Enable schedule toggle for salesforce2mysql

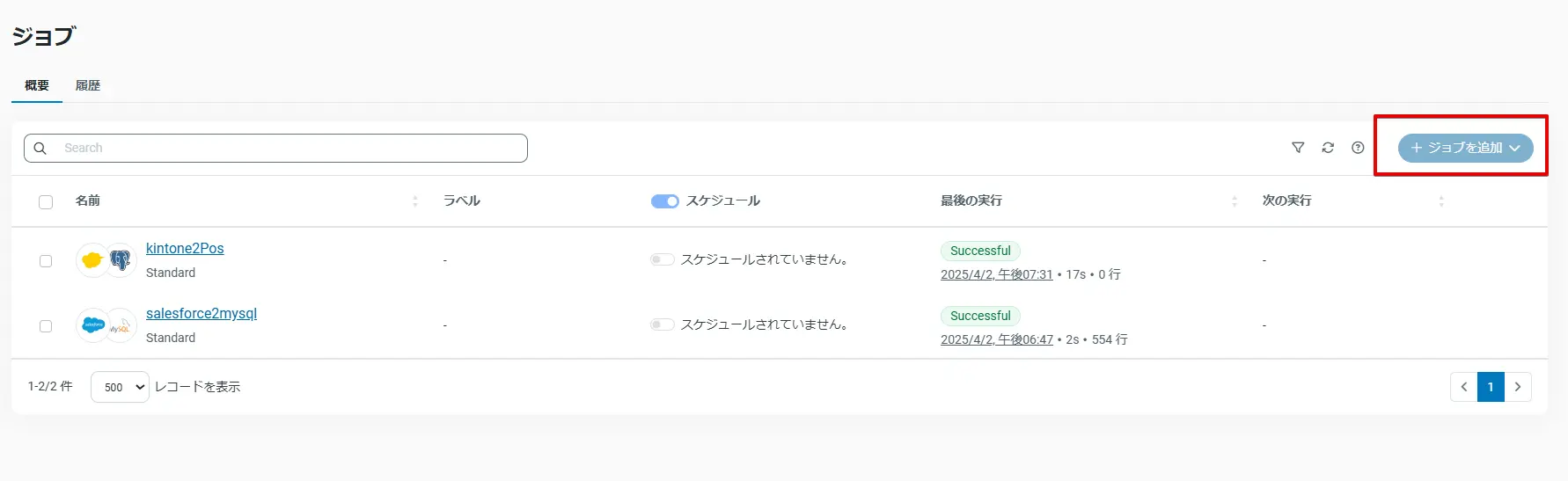tap(662, 324)
